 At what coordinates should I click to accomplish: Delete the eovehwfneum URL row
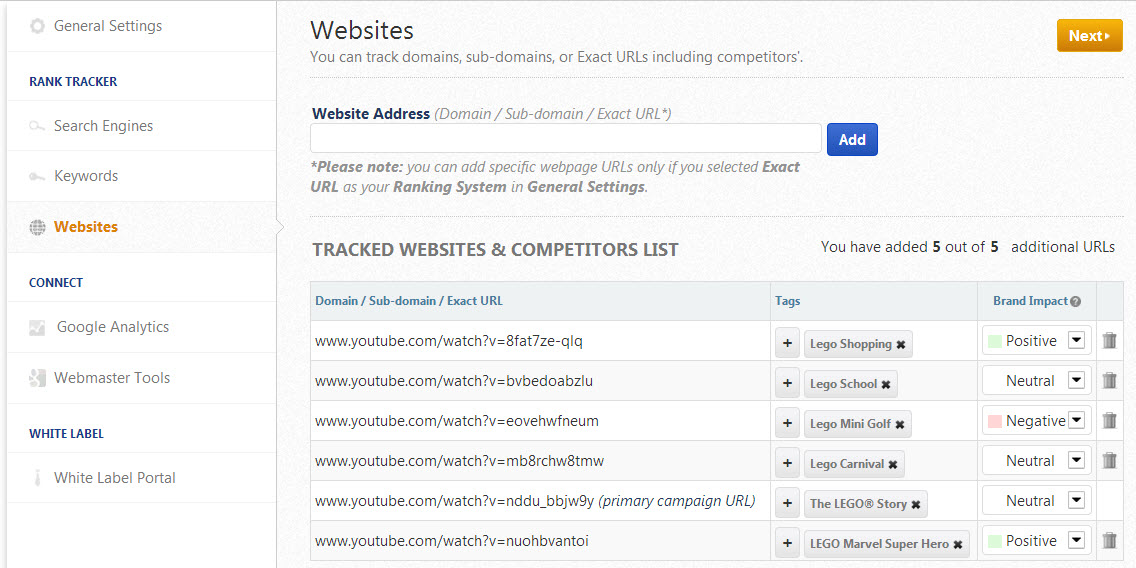coord(1109,420)
